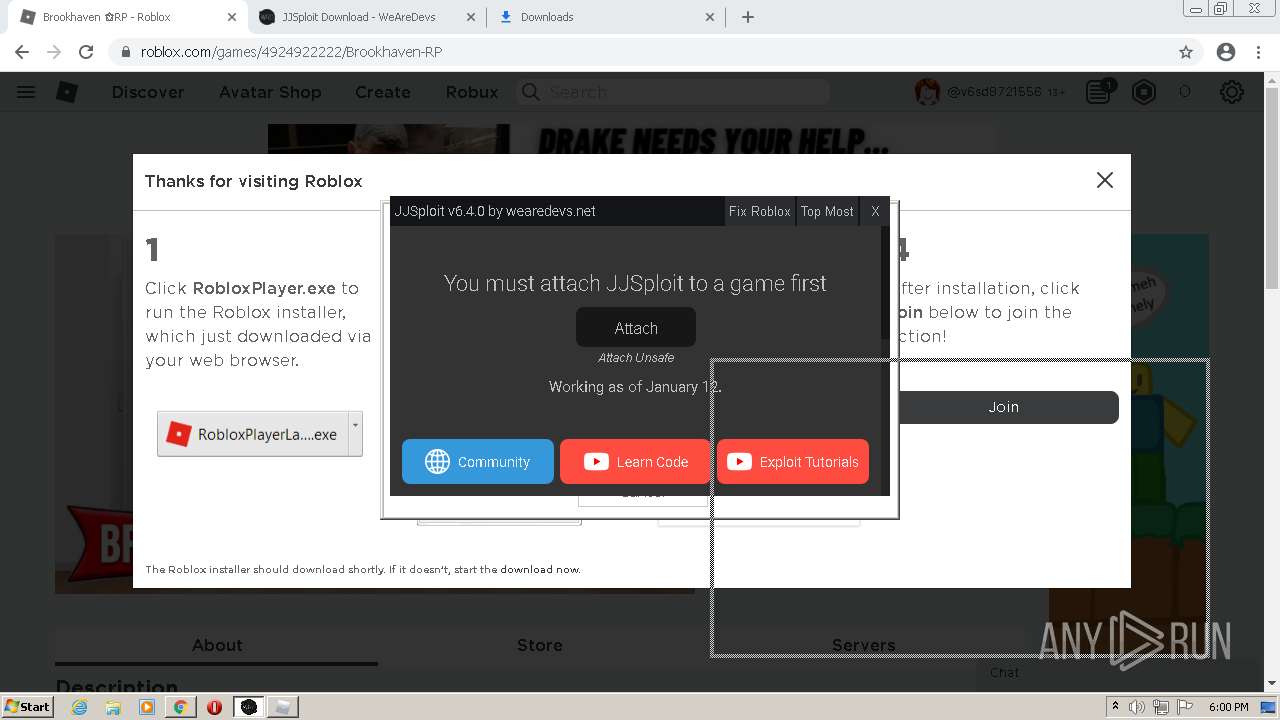Click the Chrome taskbar icon

point(180,707)
